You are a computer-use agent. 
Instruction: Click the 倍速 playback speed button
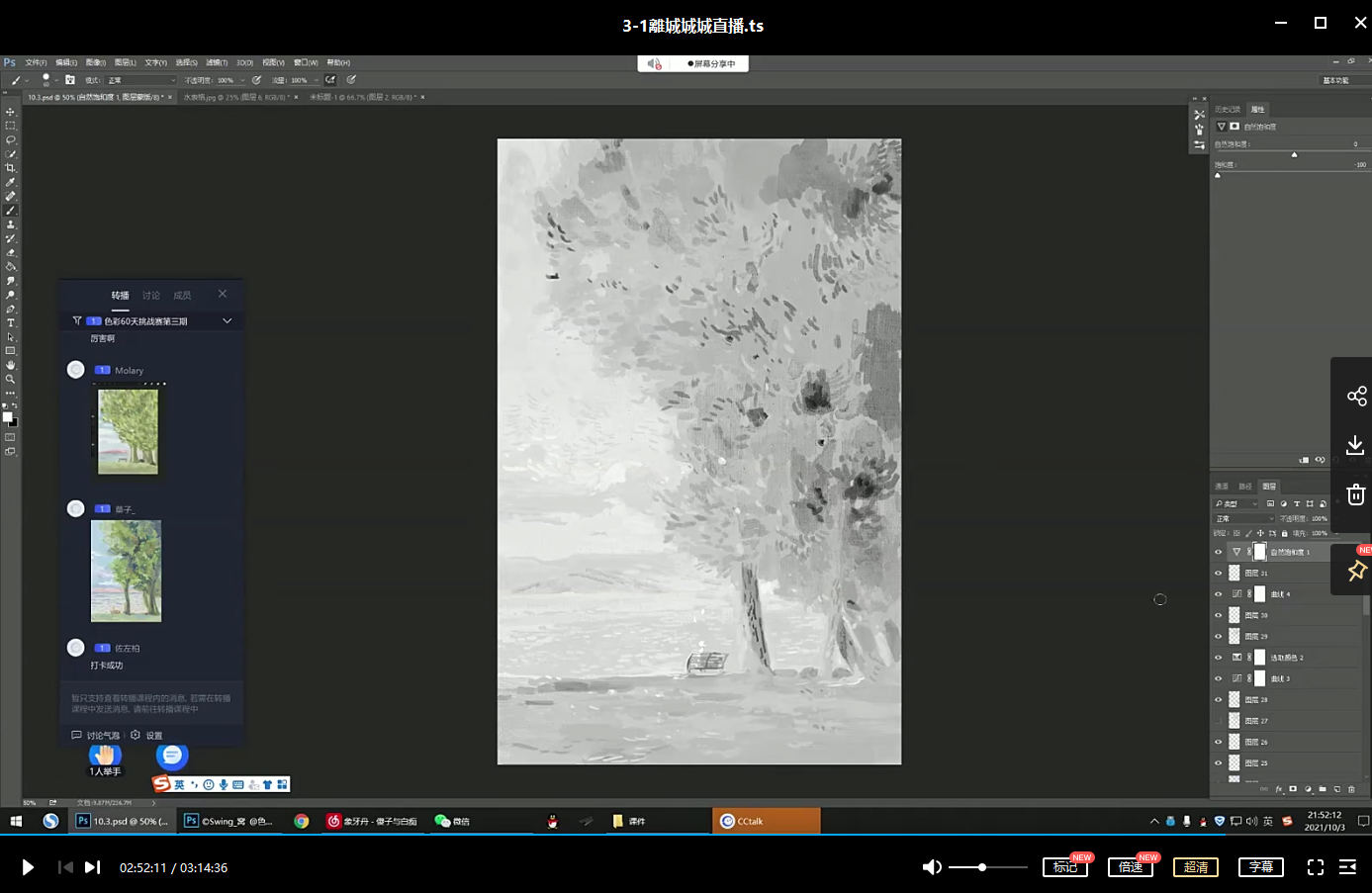pos(1131,867)
